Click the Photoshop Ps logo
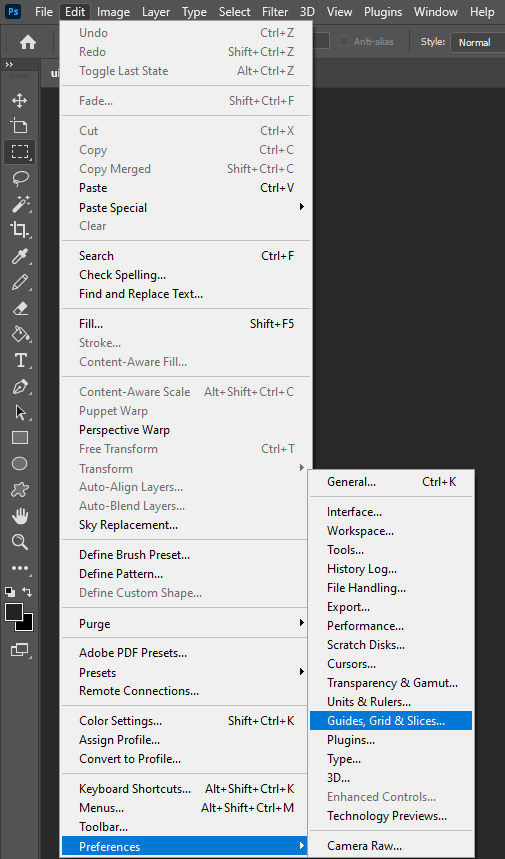The width and height of the screenshot is (505, 859). [x=13, y=11]
